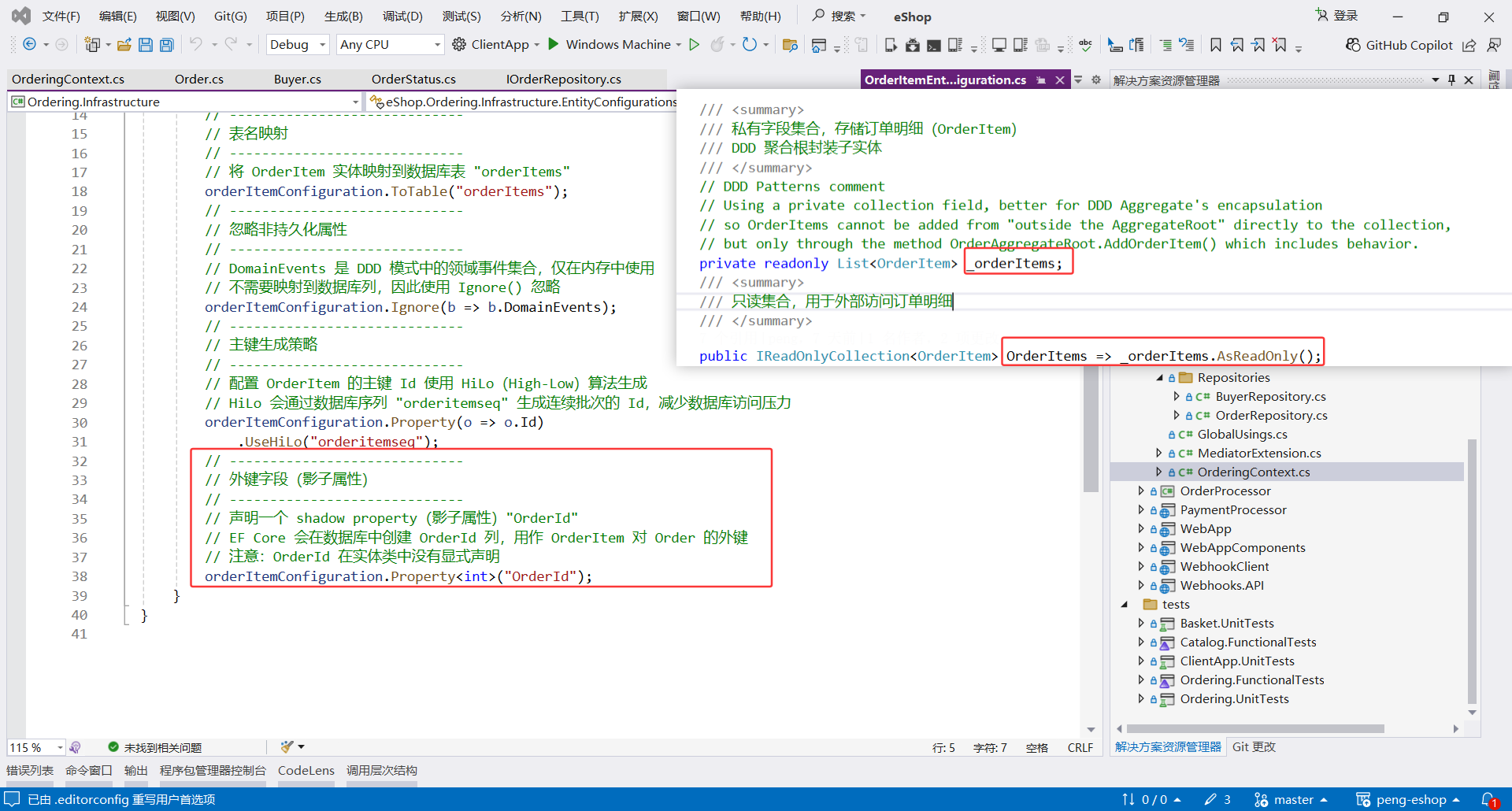Screen dimensions: 1512x811
Task: Open the 文件(F) menu
Action: coord(61,16)
